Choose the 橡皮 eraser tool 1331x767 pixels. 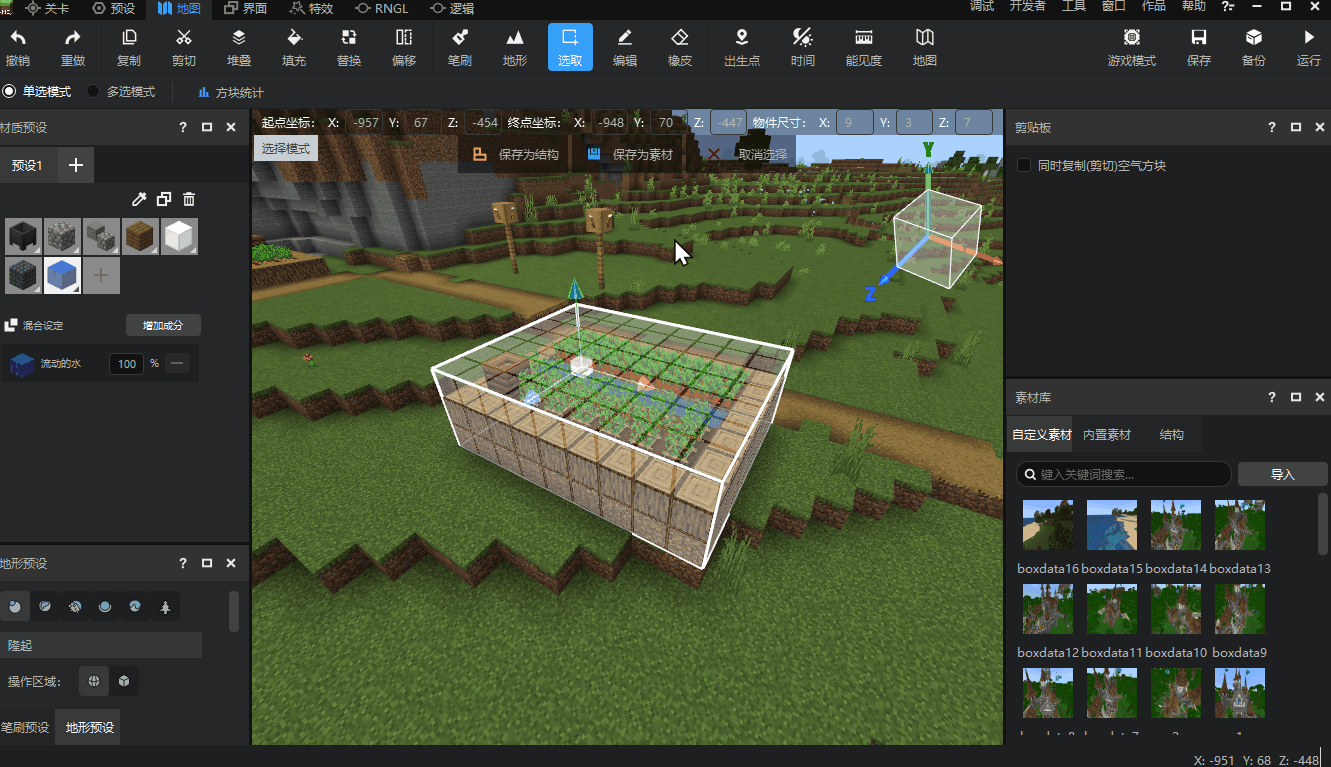tap(680, 47)
